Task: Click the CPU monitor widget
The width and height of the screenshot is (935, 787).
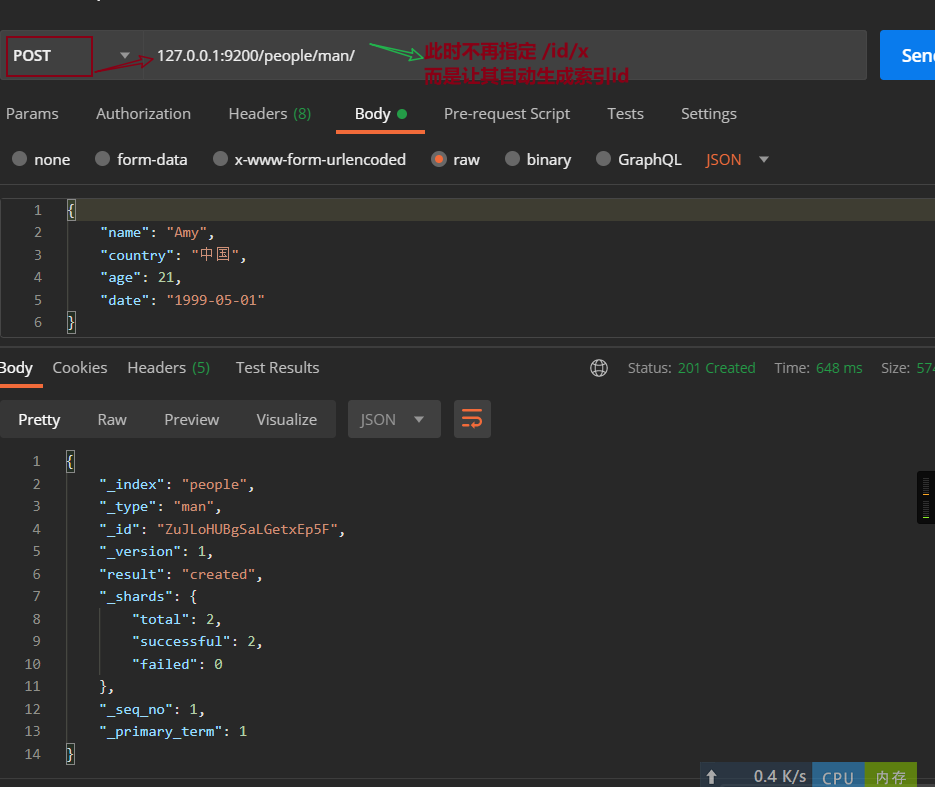Action: click(x=838, y=776)
